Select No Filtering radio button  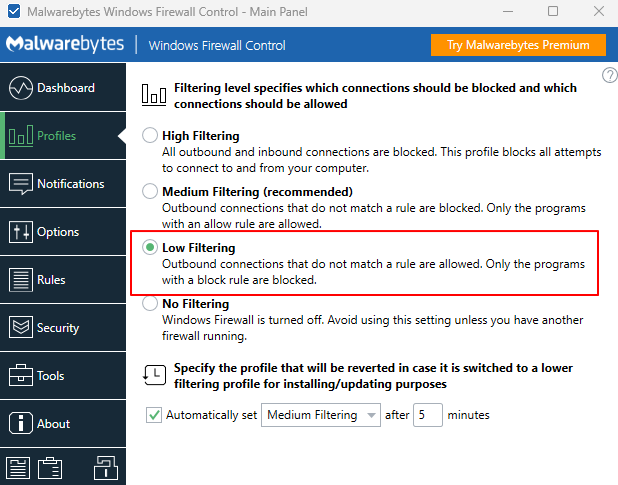[x=150, y=303]
